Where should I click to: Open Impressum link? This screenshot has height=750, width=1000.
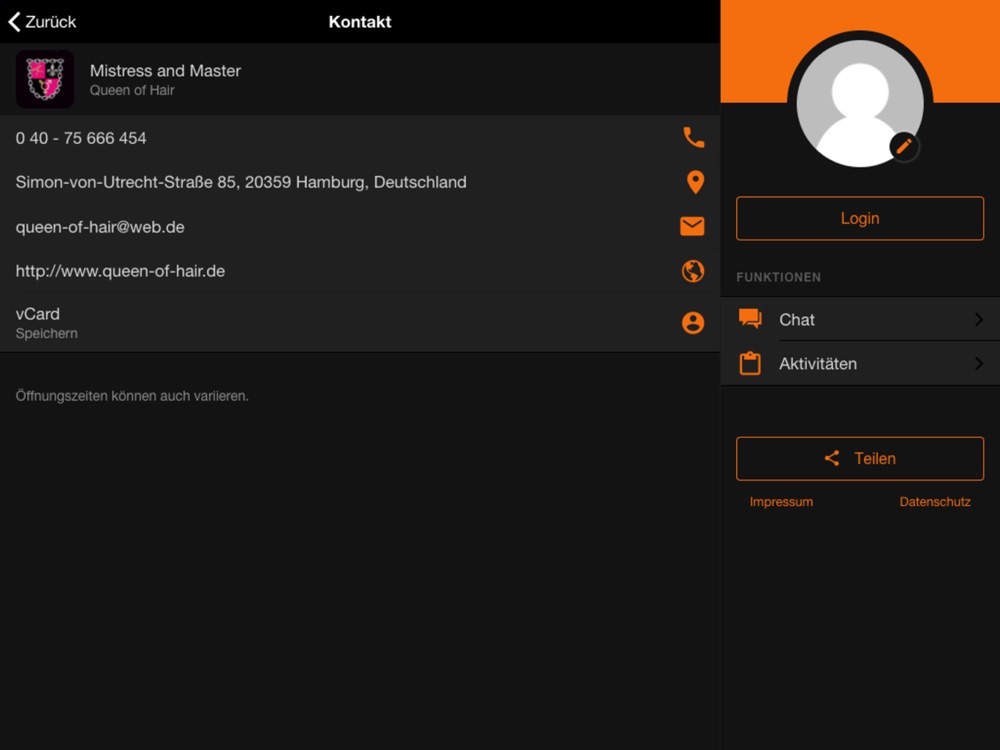(x=781, y=502)
